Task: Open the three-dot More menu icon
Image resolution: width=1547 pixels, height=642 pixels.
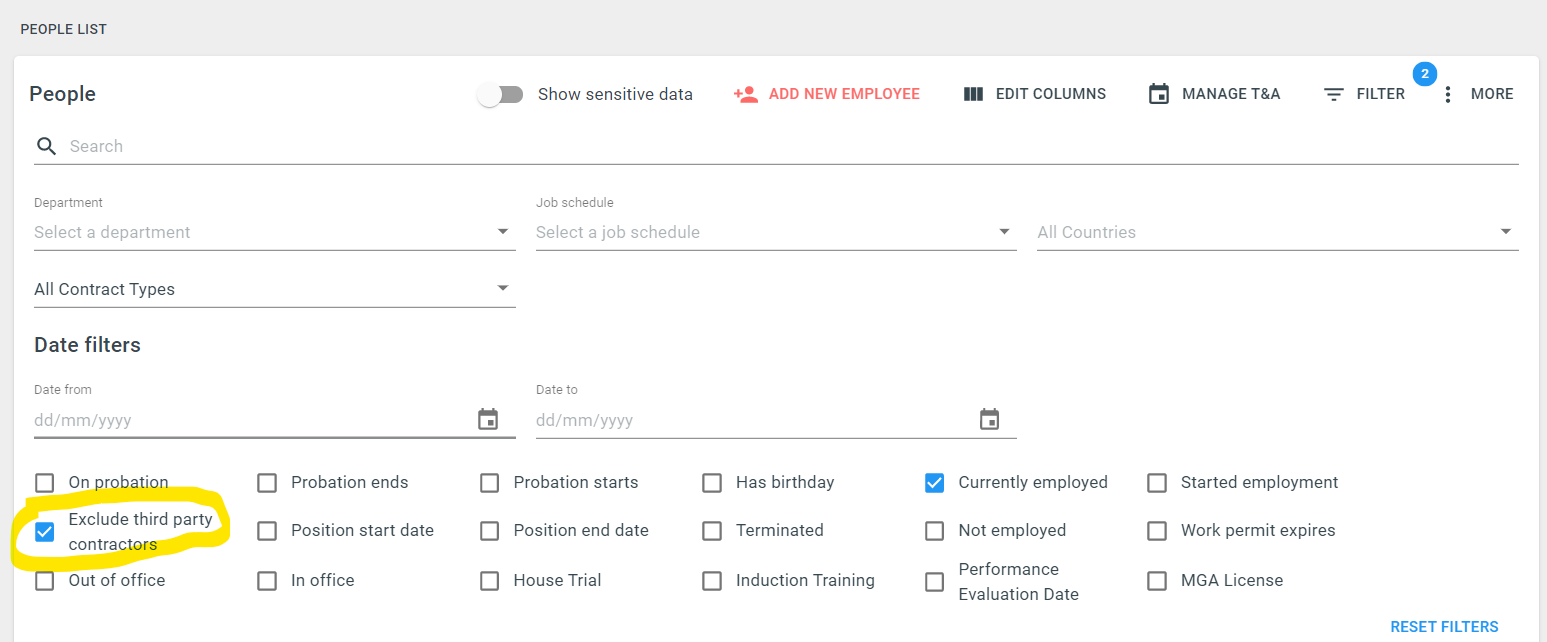Action: pyautogui.click(x=1447, y=94)
